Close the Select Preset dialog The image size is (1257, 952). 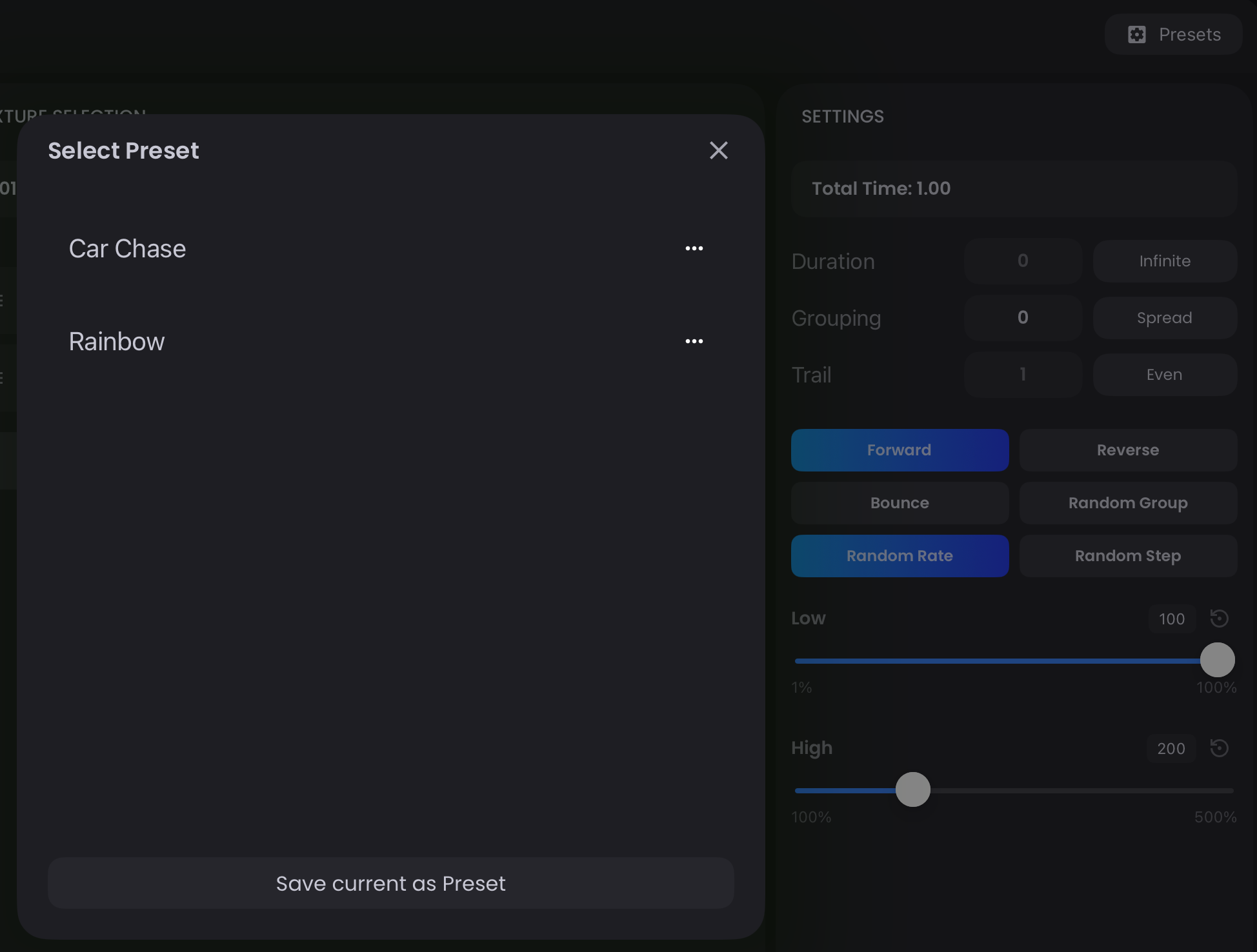click(x=718, y=150)
